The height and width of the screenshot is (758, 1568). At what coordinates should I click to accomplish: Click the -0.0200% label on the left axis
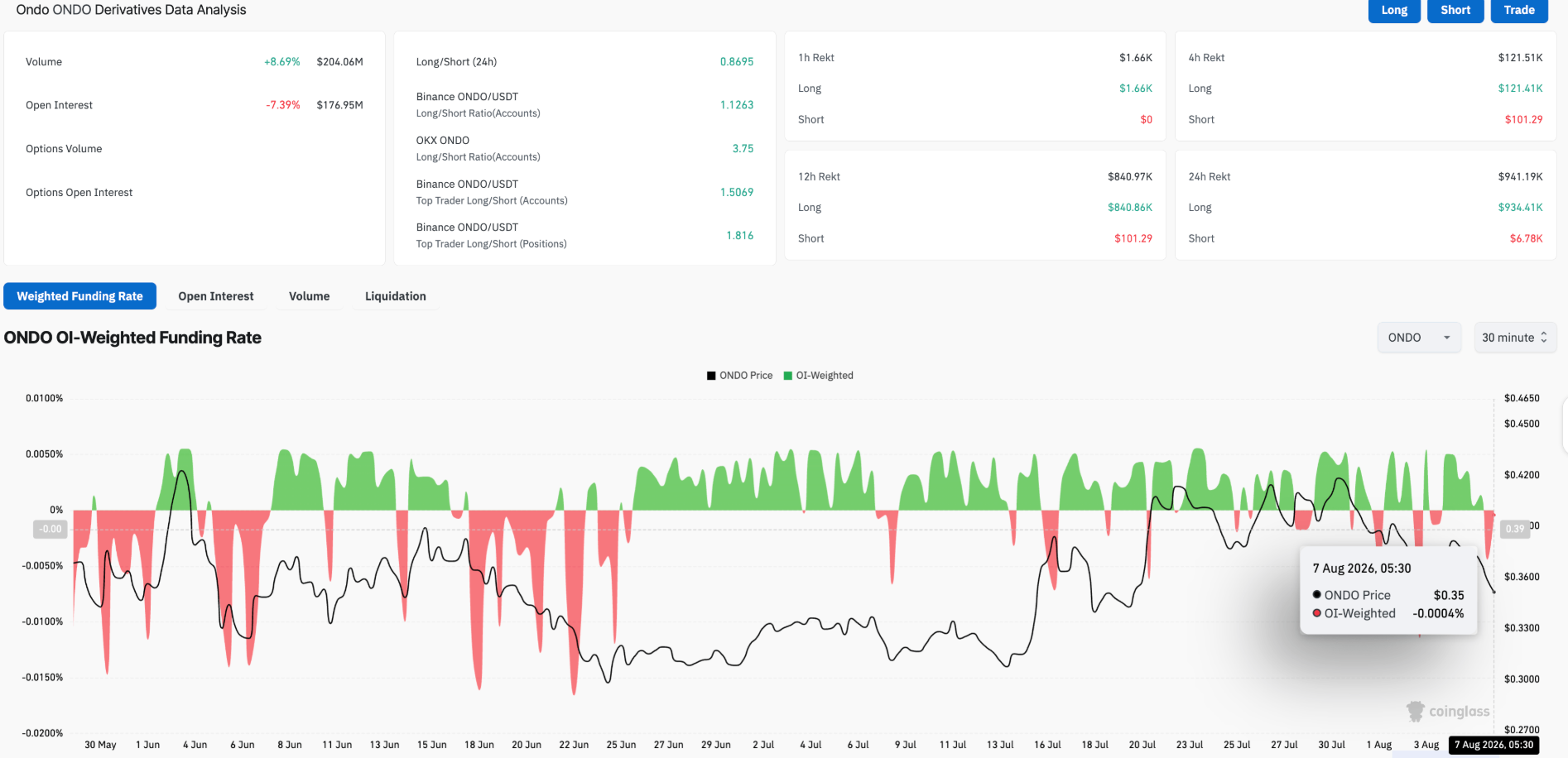coord(42,733)
